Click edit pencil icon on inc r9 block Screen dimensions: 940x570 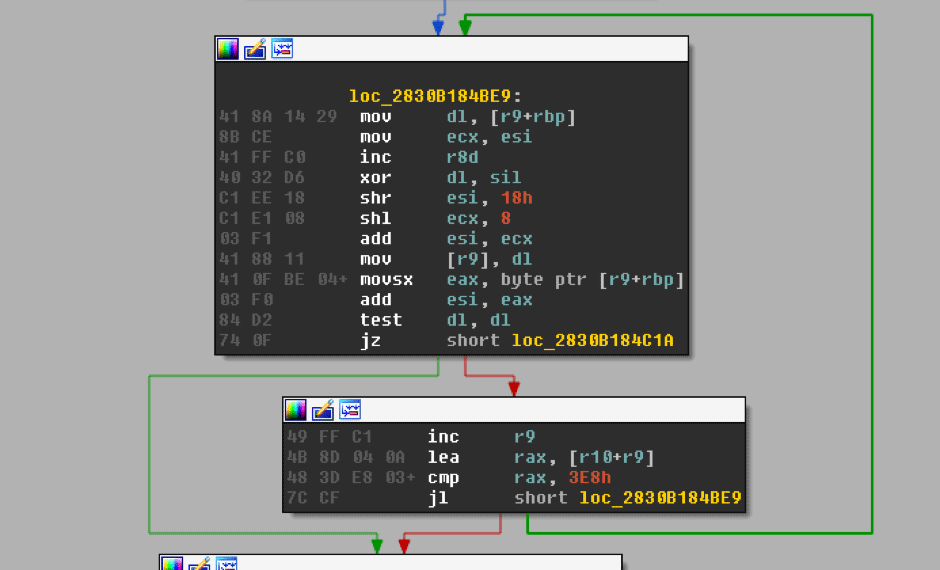click(x=322, y=409)
